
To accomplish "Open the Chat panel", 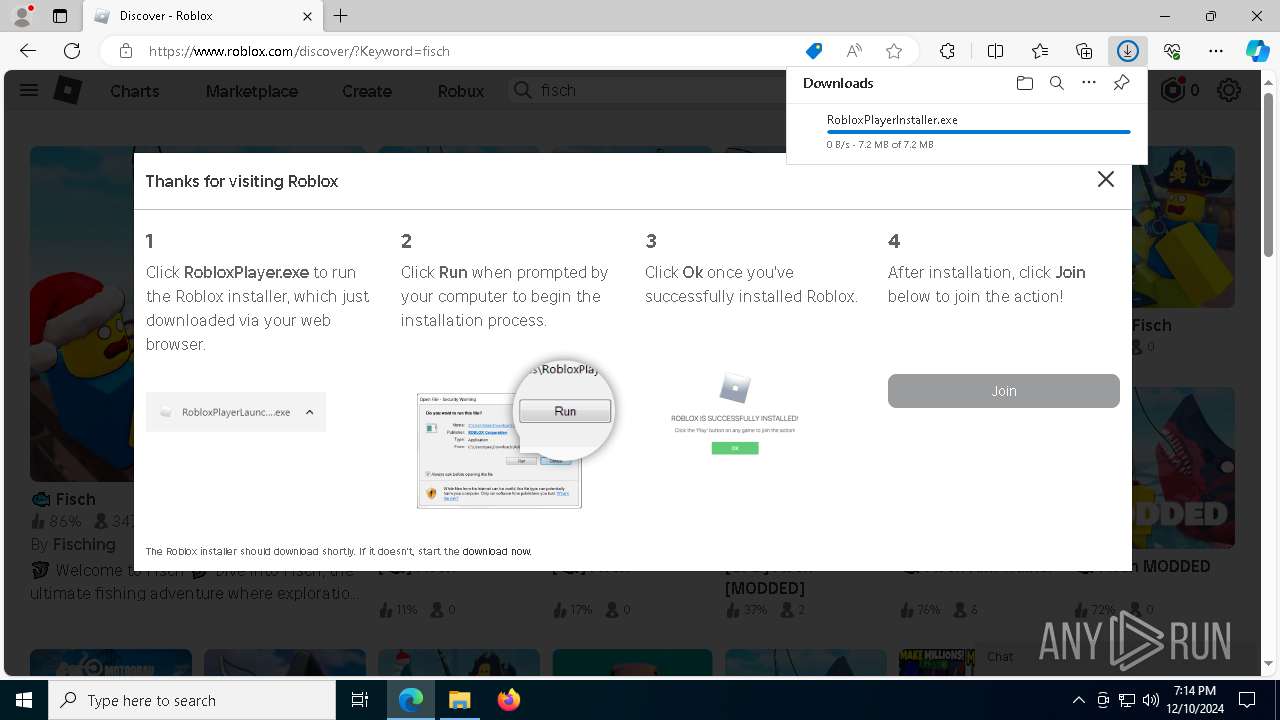I will [x=1000, y=656].
